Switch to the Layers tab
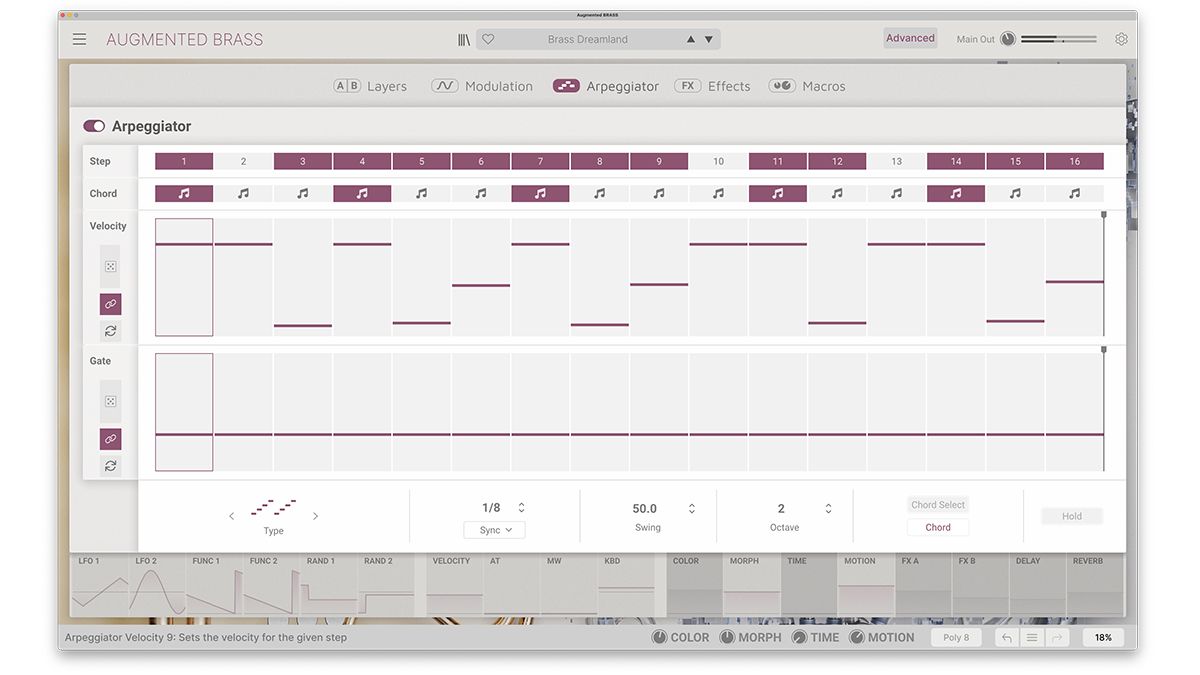The width and height of the screenshot is (1200, 675). 370,86
